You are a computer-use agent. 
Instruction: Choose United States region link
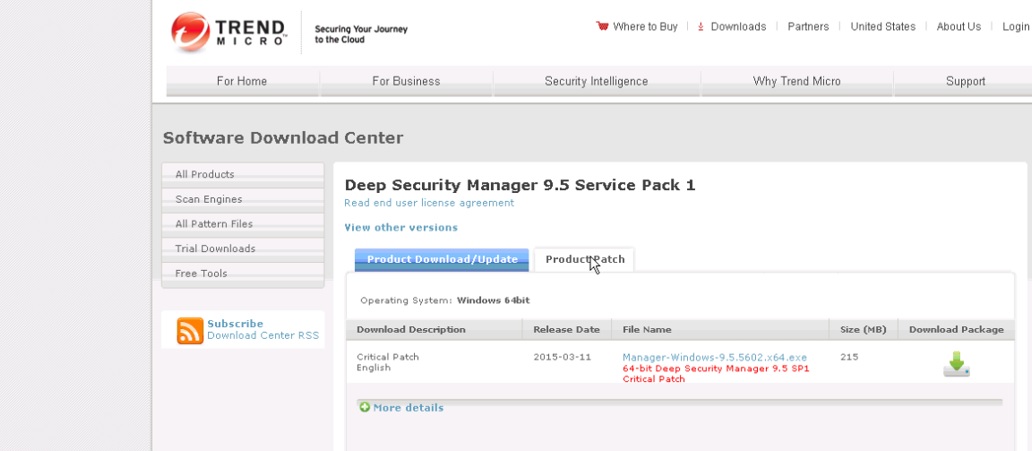[882, 27]
